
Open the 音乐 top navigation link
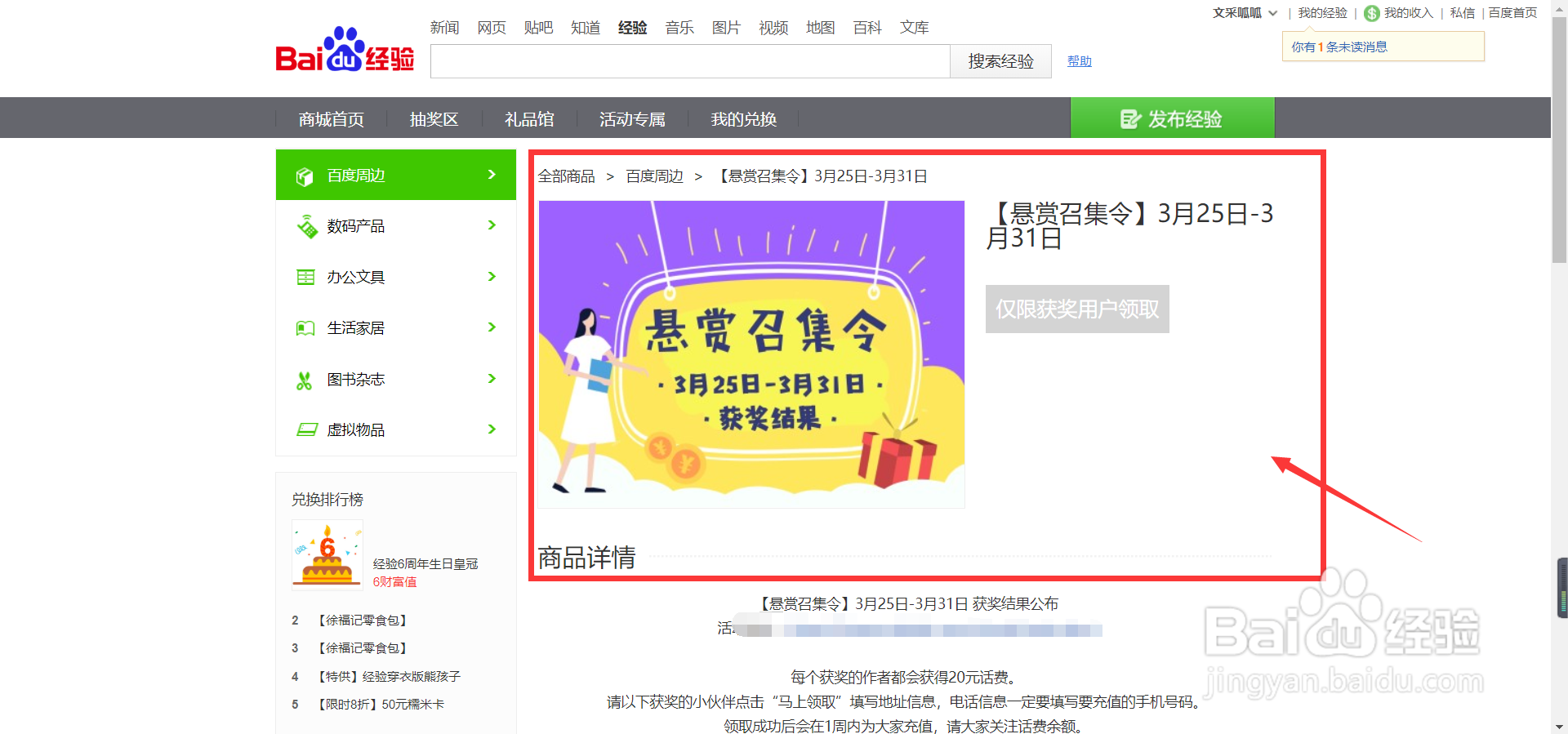point(679,28)
